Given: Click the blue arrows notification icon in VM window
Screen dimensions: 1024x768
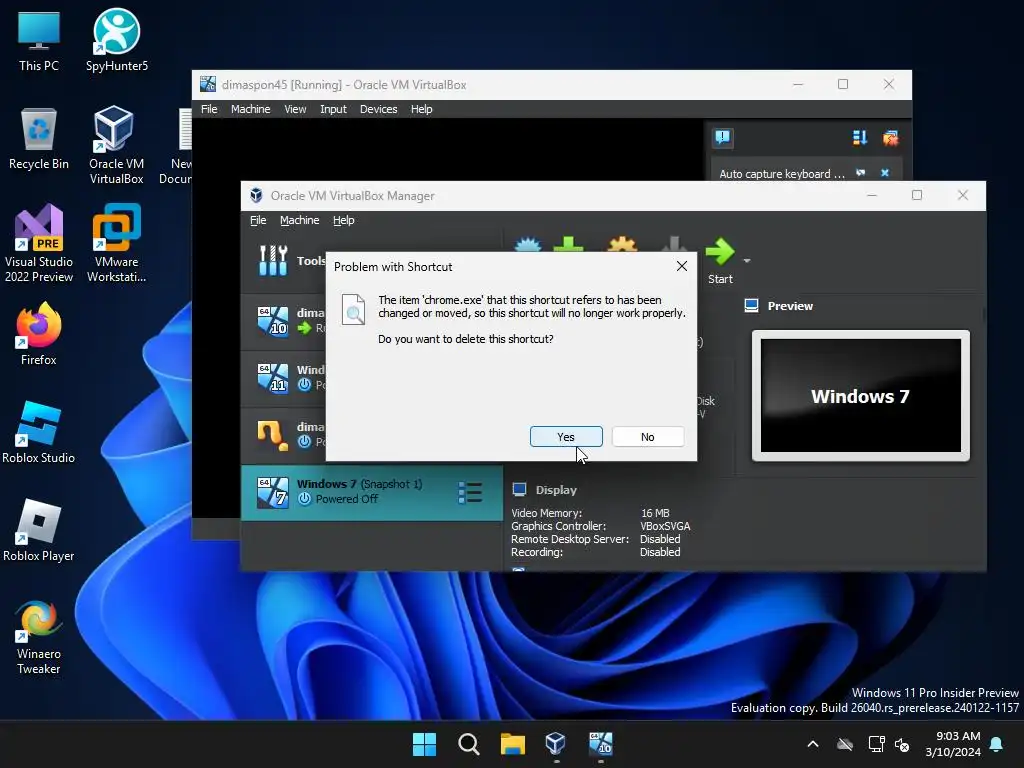Looking at the screenshot, I should coord(859,137).
